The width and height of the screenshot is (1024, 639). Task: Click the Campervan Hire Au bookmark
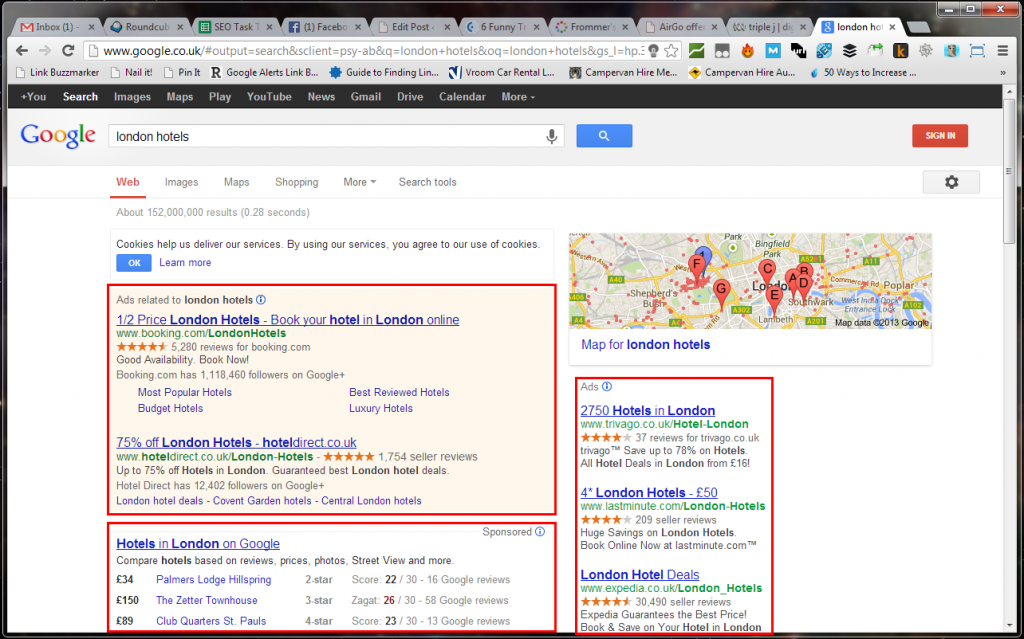tap(742, 73)
